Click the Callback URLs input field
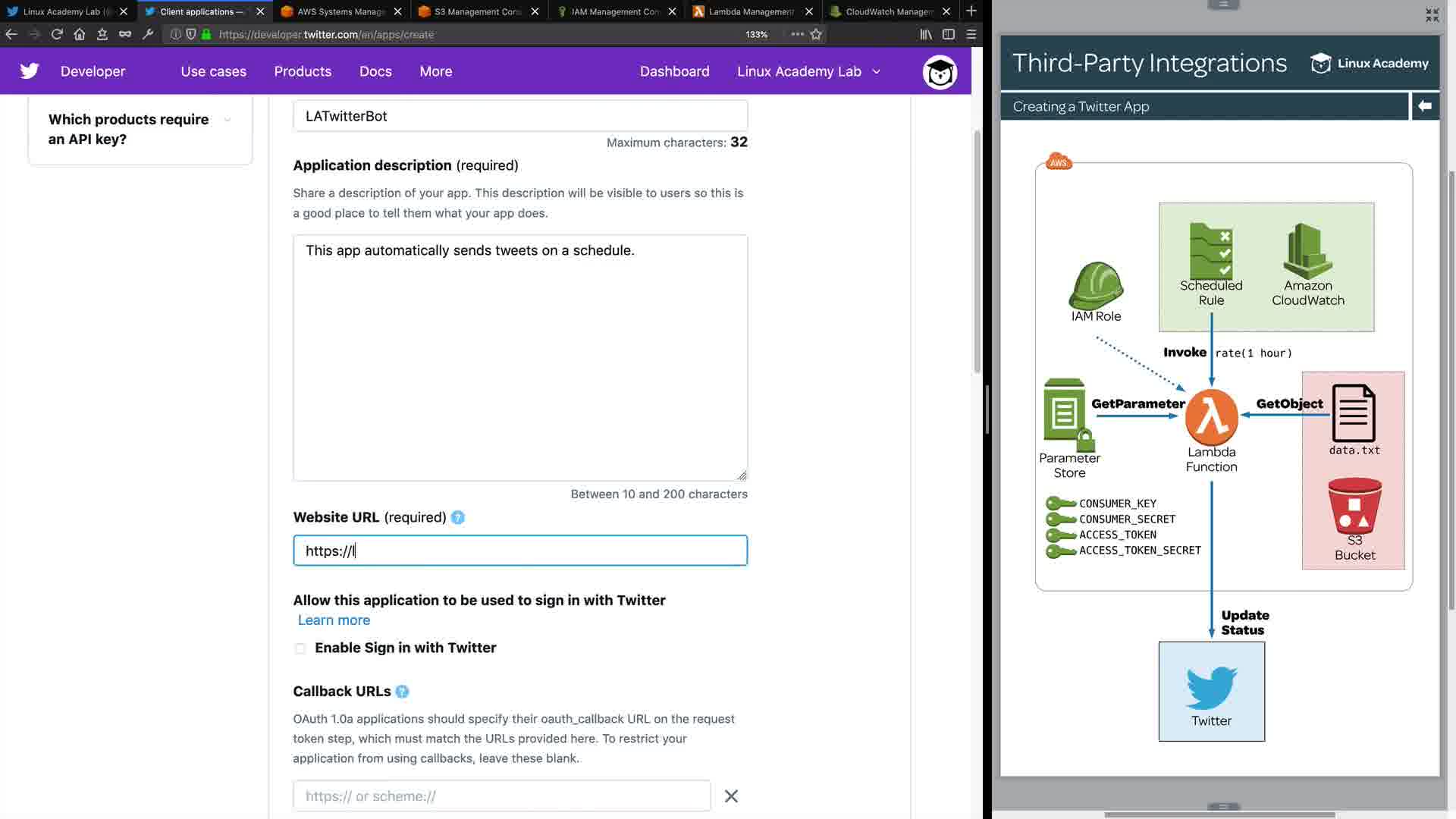Screen dimensions: 1456x819 502,796
